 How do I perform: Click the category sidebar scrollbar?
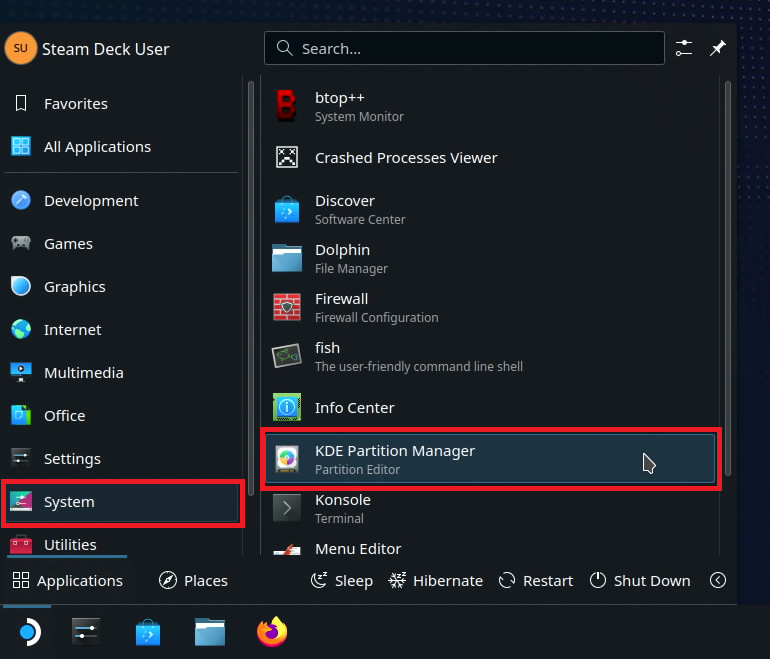[x=251, y=288]
